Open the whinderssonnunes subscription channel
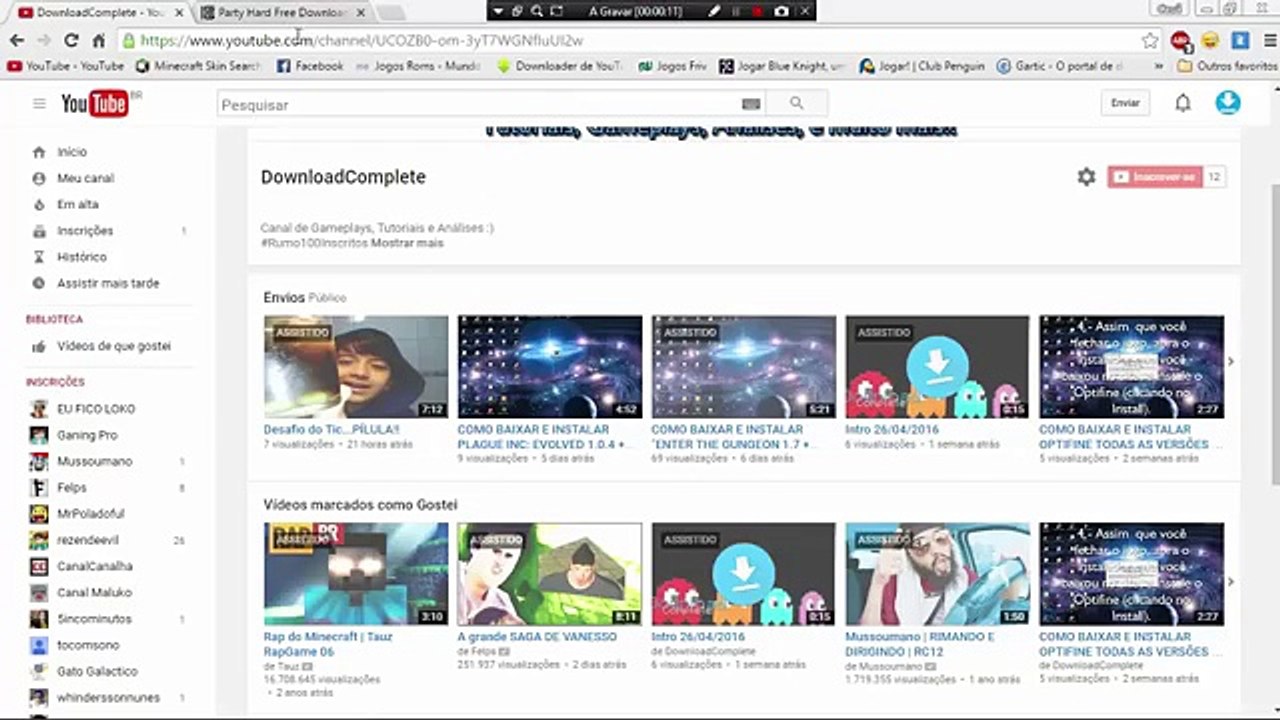Viewport: 1280px width, 720px height. click(108, 698)
